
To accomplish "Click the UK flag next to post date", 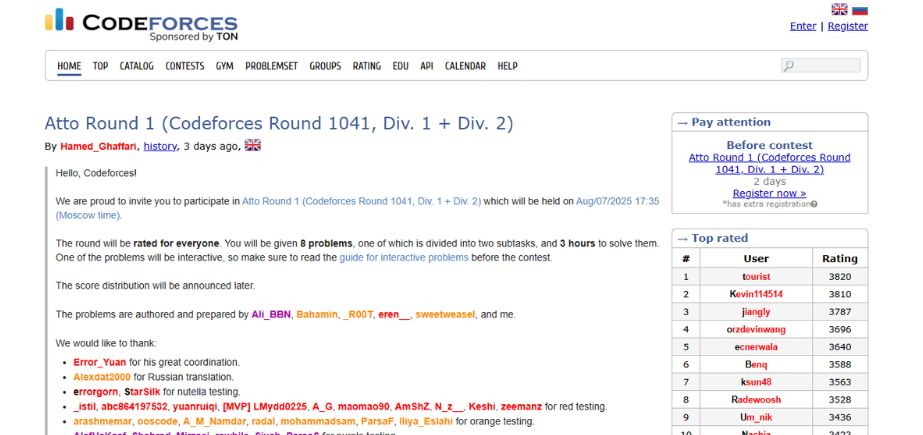I will point(253,145).
